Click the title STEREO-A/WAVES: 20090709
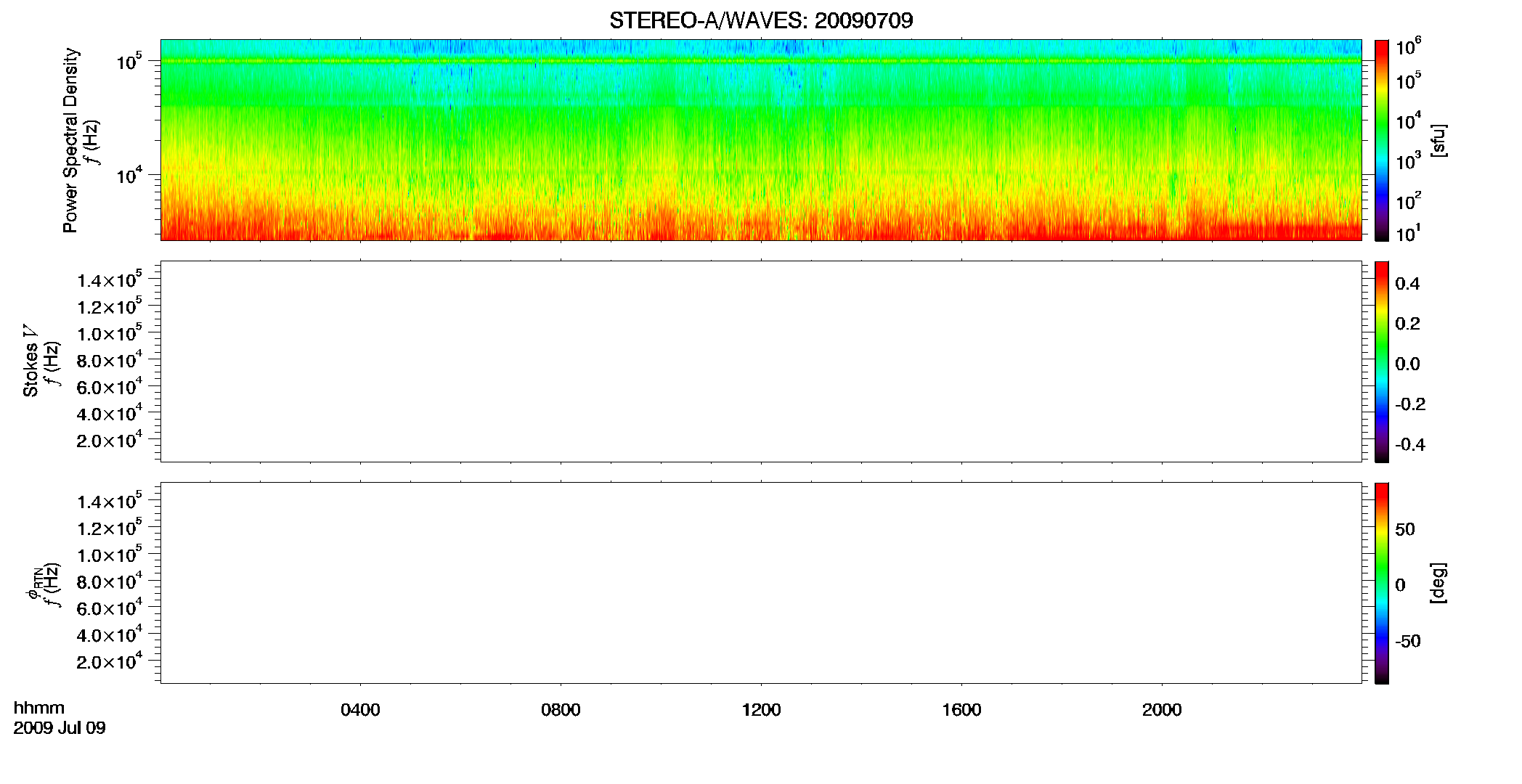Viewport: 1522px width, 784px height. tap(761, 20)
